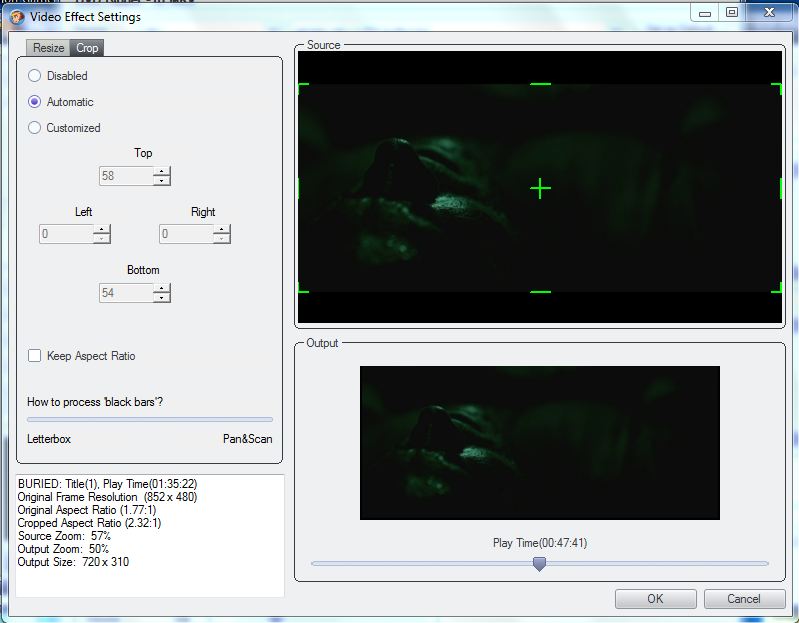Image resolution: width=799 pixels, height=623 pixels.
Task: Click the 'Source Zoom: 57%' line
Action: 64,536
